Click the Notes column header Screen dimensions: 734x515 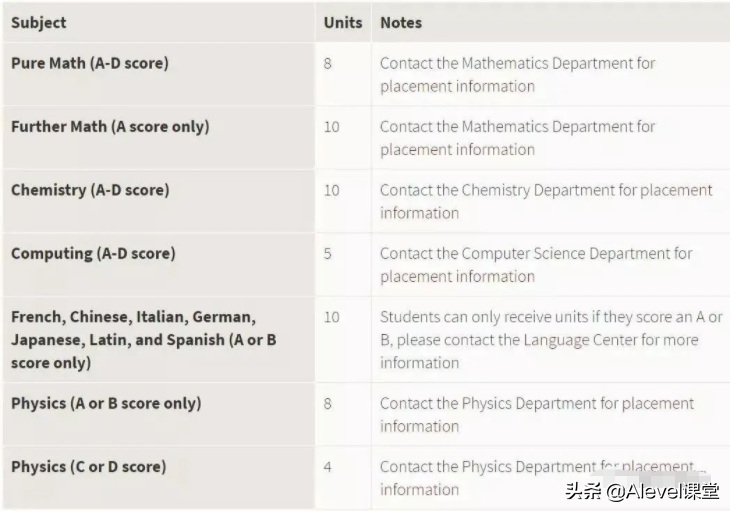tap(401, 22)
